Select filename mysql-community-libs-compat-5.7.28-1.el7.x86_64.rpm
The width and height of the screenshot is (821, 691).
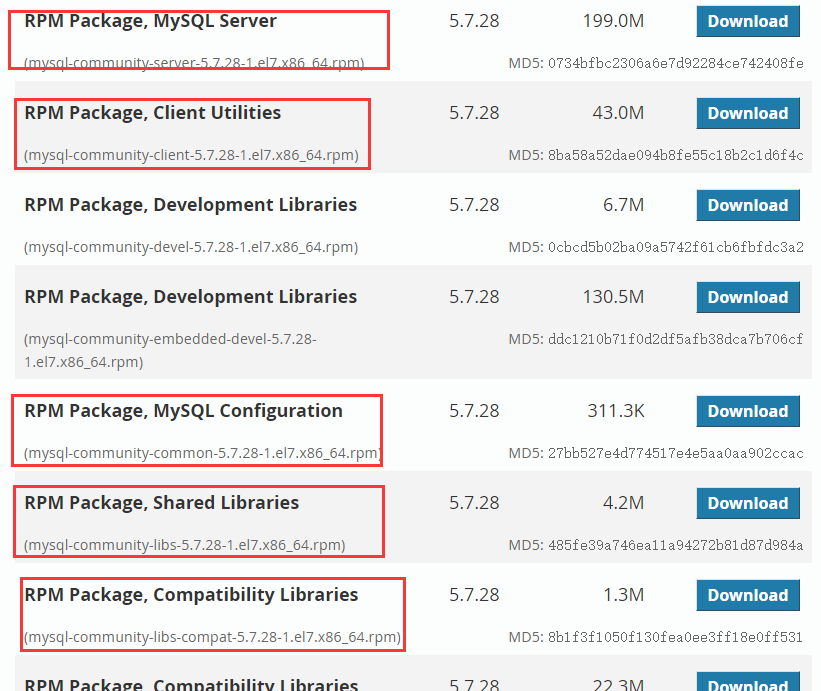point(212,637)
